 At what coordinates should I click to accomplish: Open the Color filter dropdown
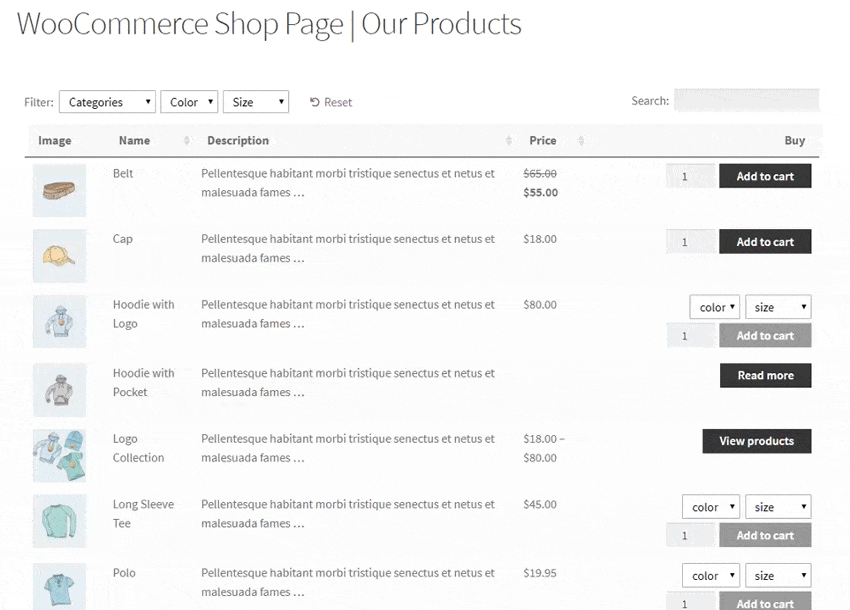point(189,101)
